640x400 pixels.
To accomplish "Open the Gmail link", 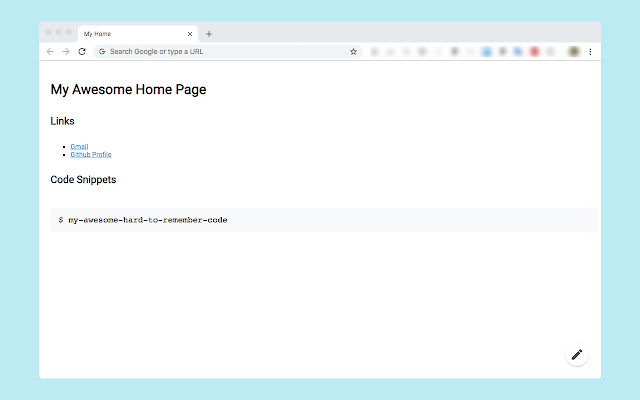I will pos(79,146).
